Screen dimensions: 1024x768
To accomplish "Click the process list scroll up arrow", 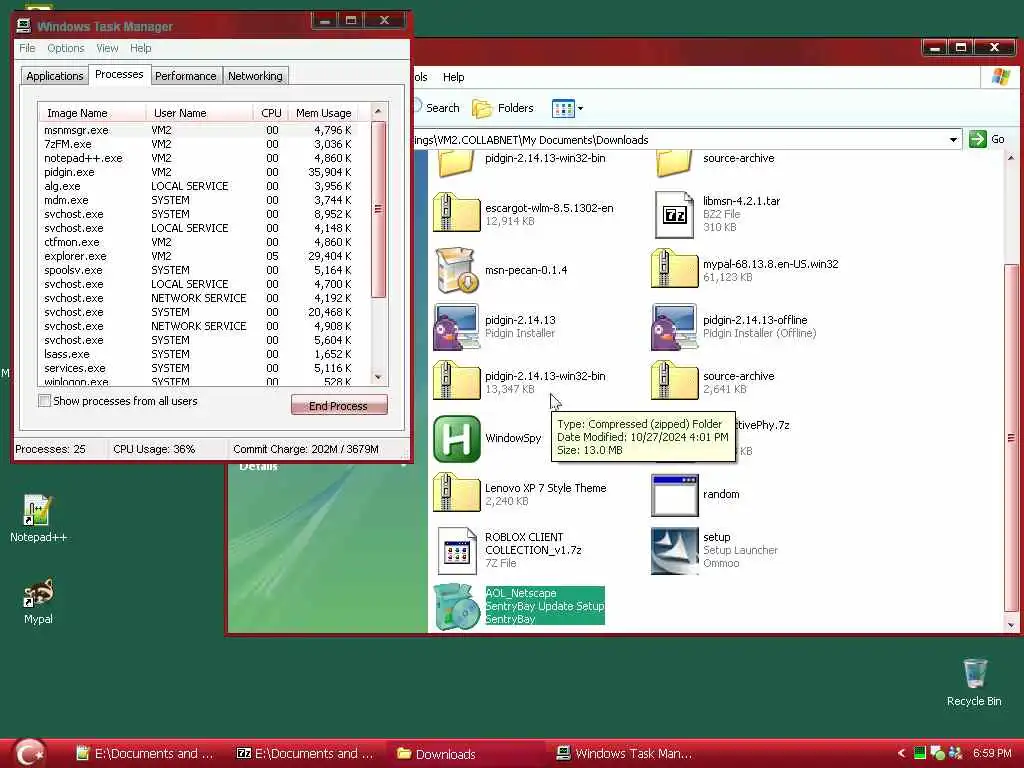I will (x=378, y=112).
